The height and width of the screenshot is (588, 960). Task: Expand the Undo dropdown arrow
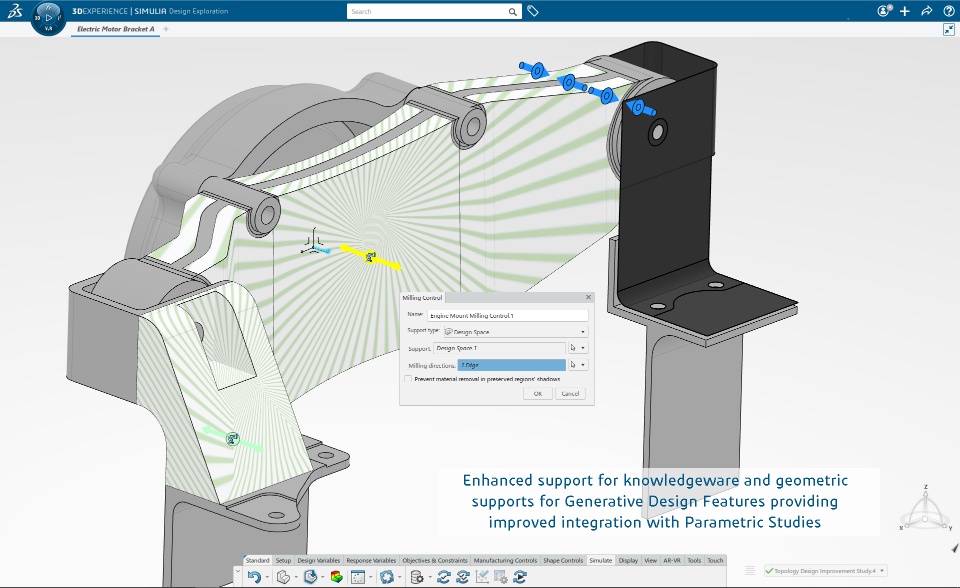tap(267, 577)
